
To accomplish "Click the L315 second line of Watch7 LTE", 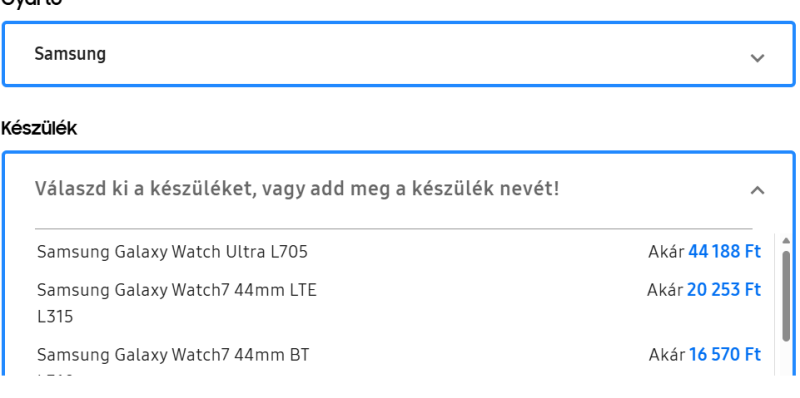I will 55,317.
